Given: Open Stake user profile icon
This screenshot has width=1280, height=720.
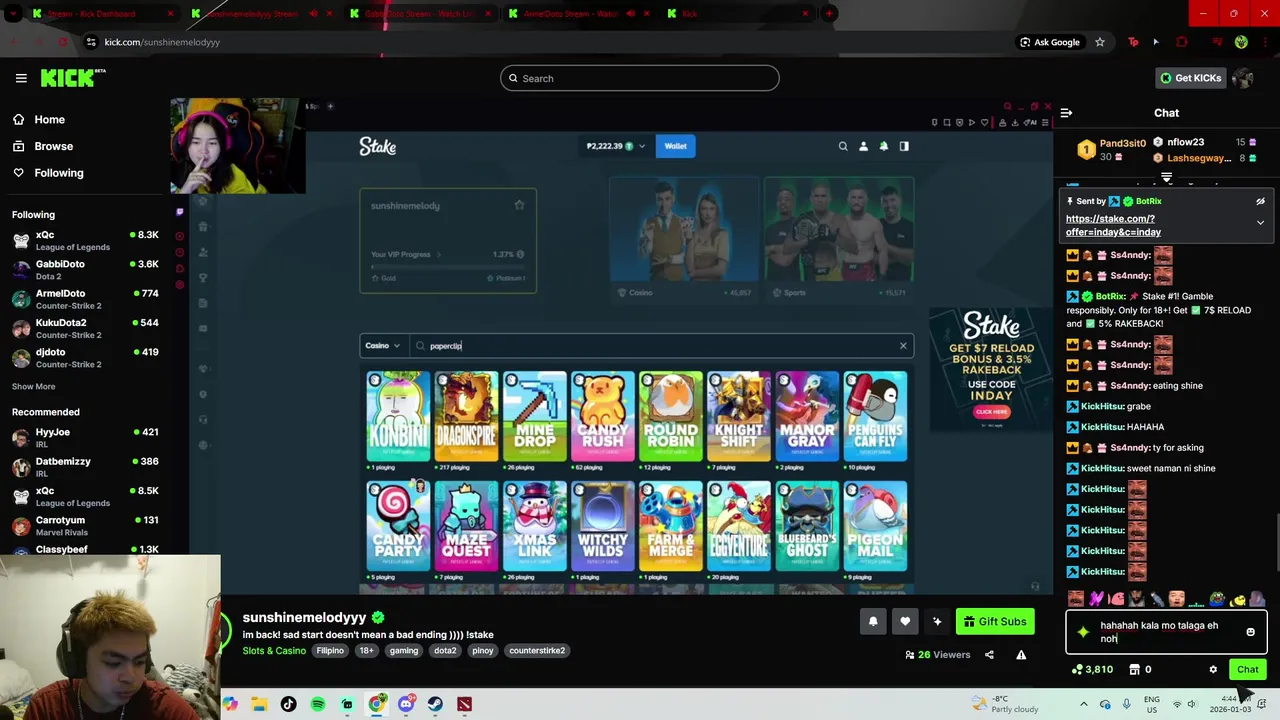Looking at the screenshot, I should tap(864, 146).
